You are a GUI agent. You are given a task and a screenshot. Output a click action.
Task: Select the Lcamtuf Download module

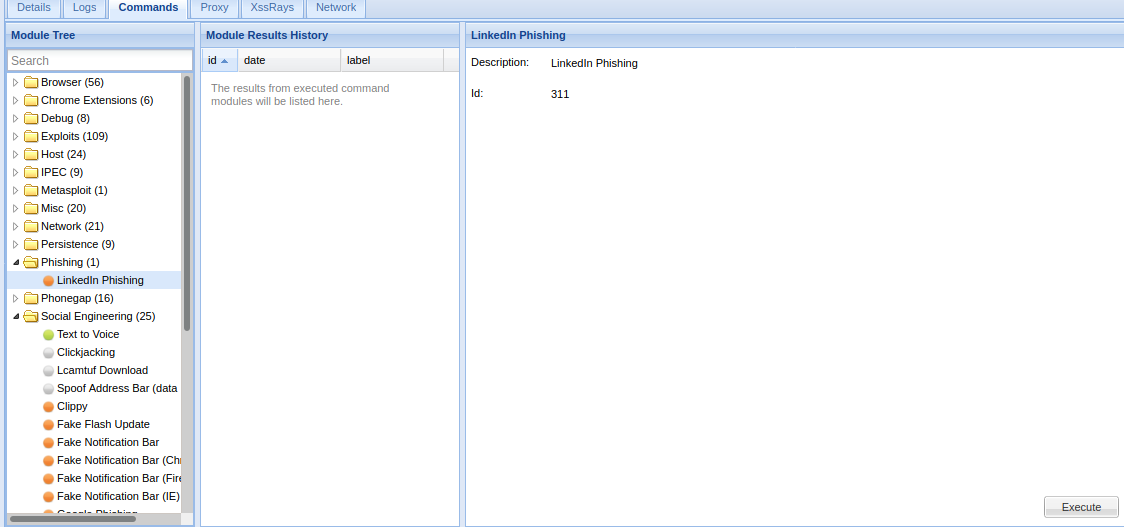103,370
